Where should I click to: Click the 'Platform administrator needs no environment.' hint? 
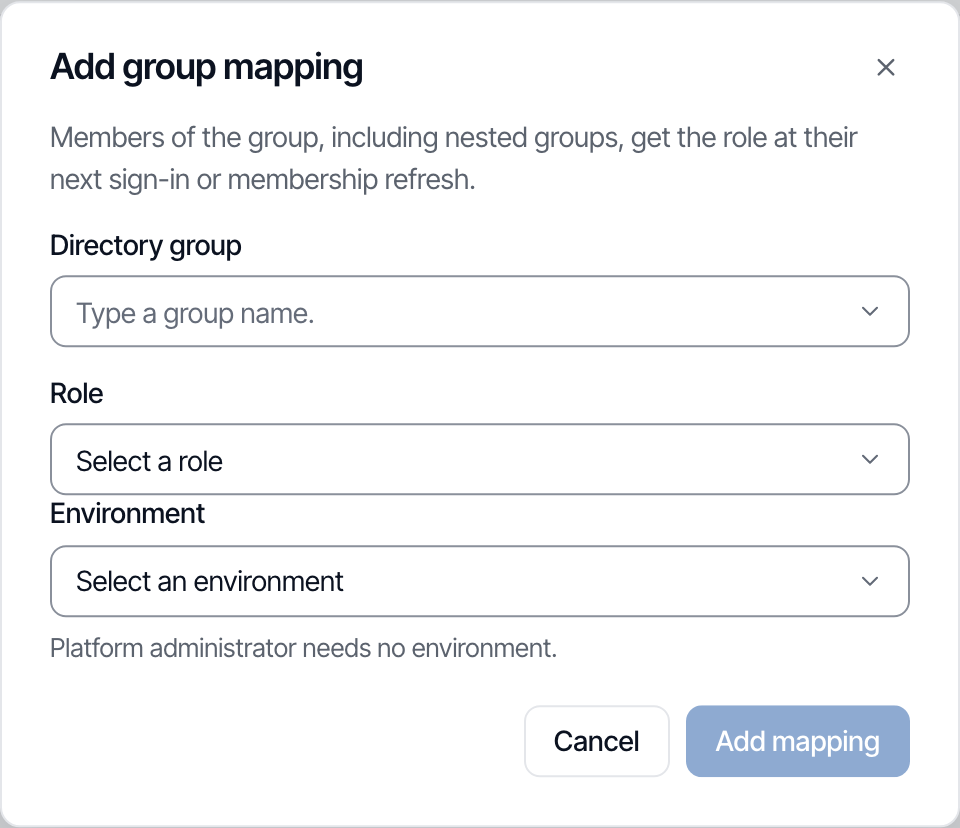coord(304,648)
